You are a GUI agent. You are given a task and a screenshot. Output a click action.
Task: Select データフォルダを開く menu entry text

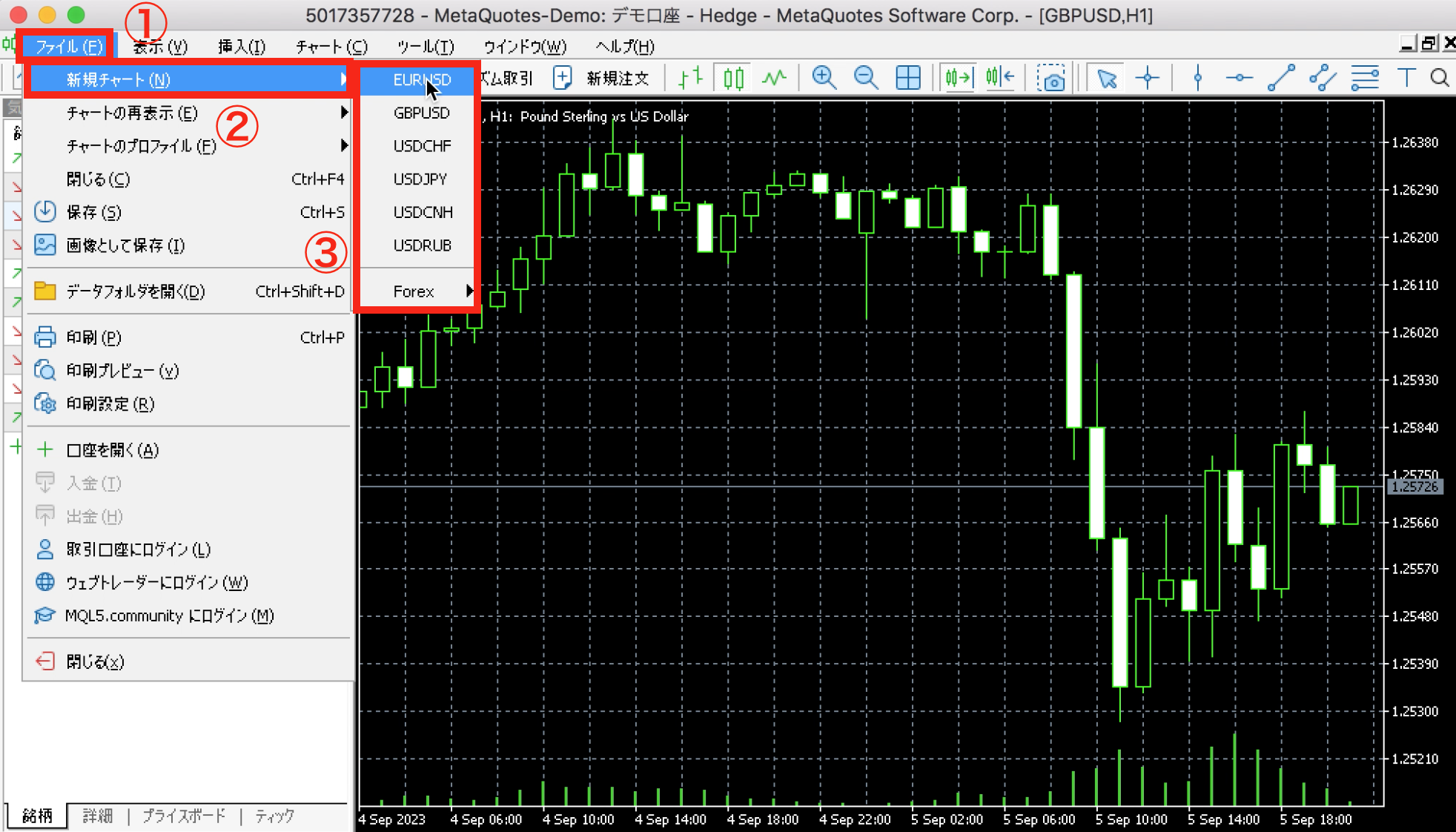pyautogui.click(x=136, y=291)
